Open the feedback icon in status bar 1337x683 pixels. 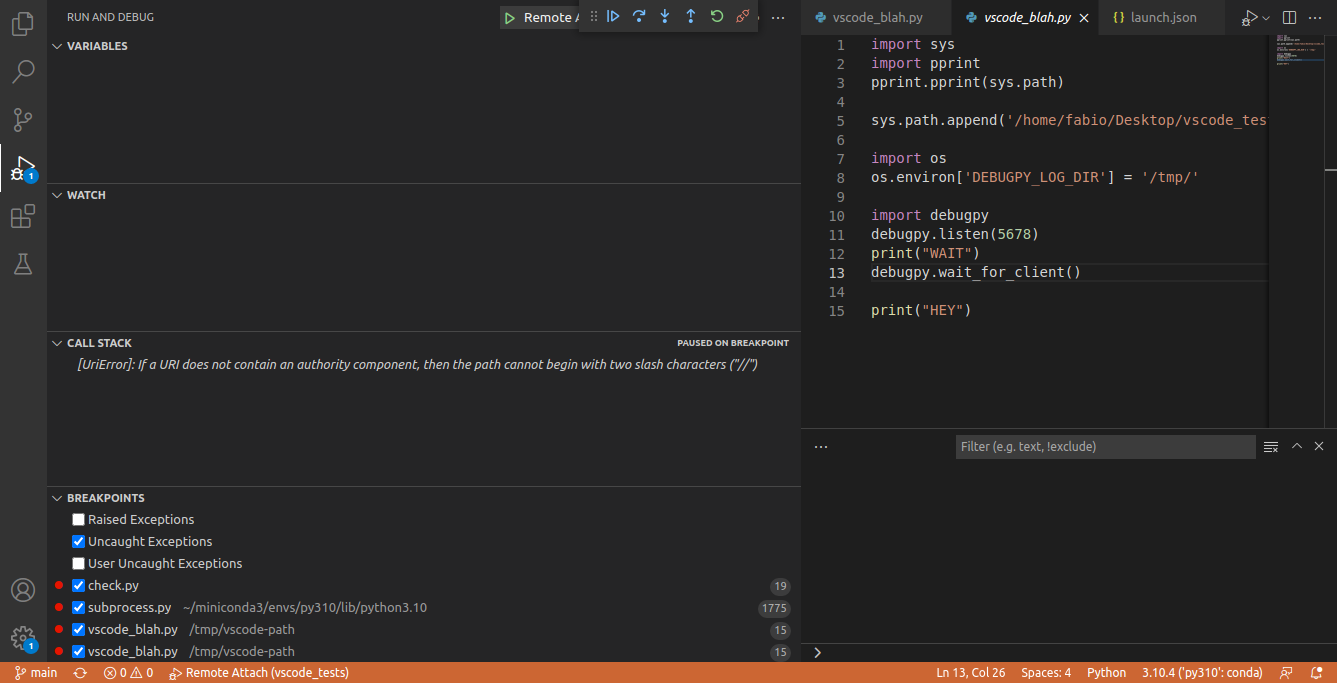pyautogui.click(x=1287, y=673)
